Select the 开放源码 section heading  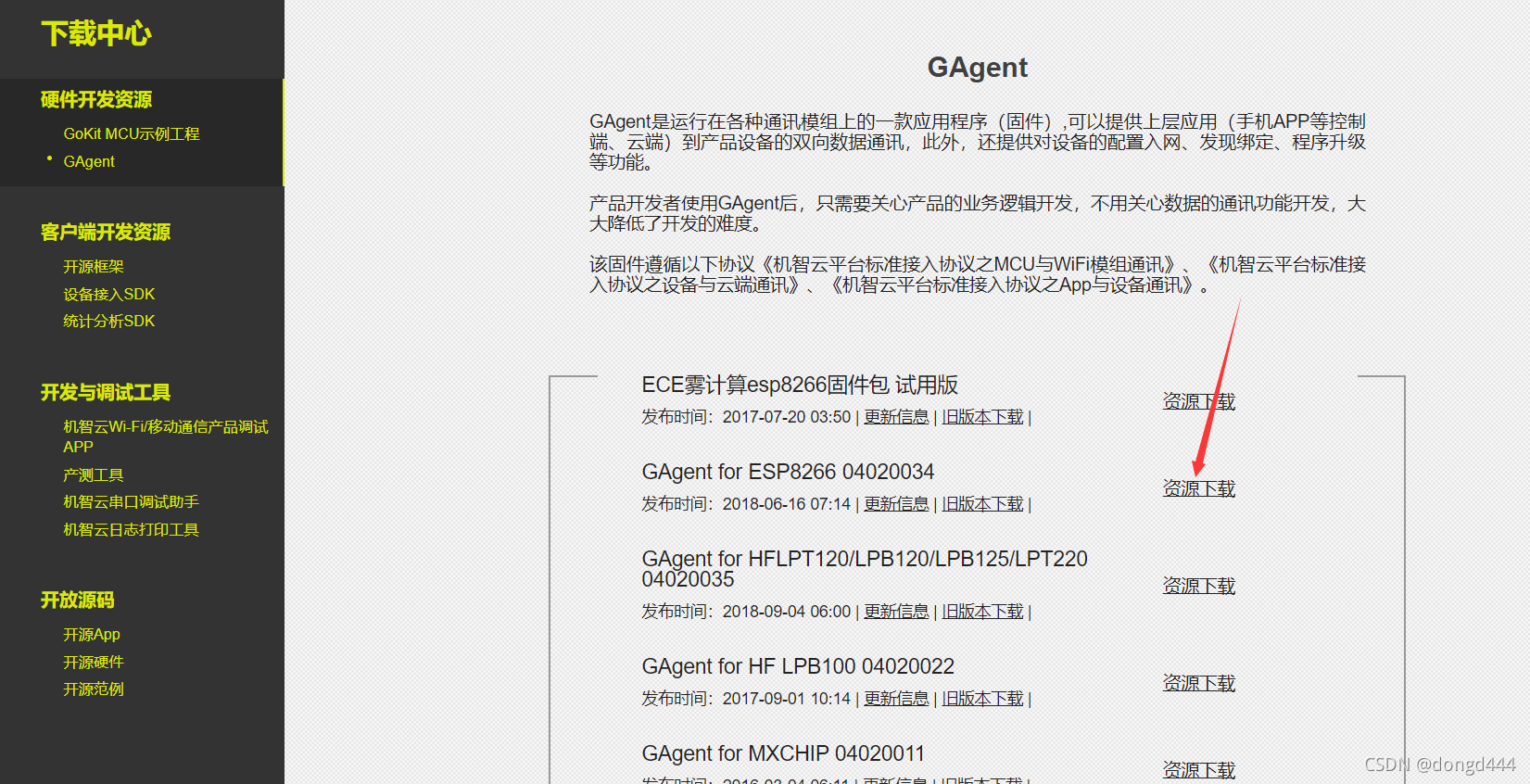tap(78, 601)
